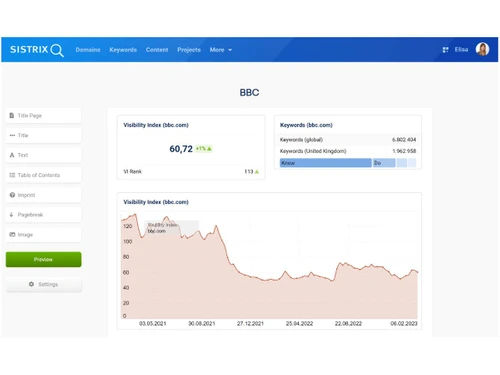Click the VI Rank row label
Image resolution: width=500 pixels, height=375 pixels.
tap(133, 171)
